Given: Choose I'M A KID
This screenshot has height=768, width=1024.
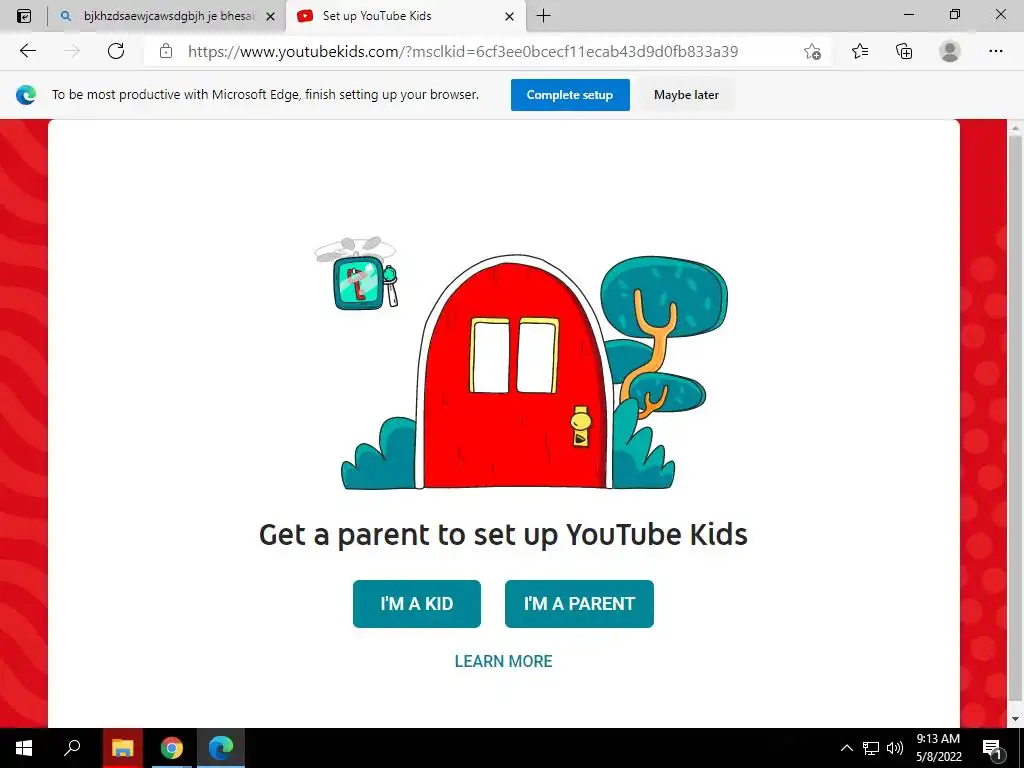Looking at the screenshot, I should click(417, 603).
